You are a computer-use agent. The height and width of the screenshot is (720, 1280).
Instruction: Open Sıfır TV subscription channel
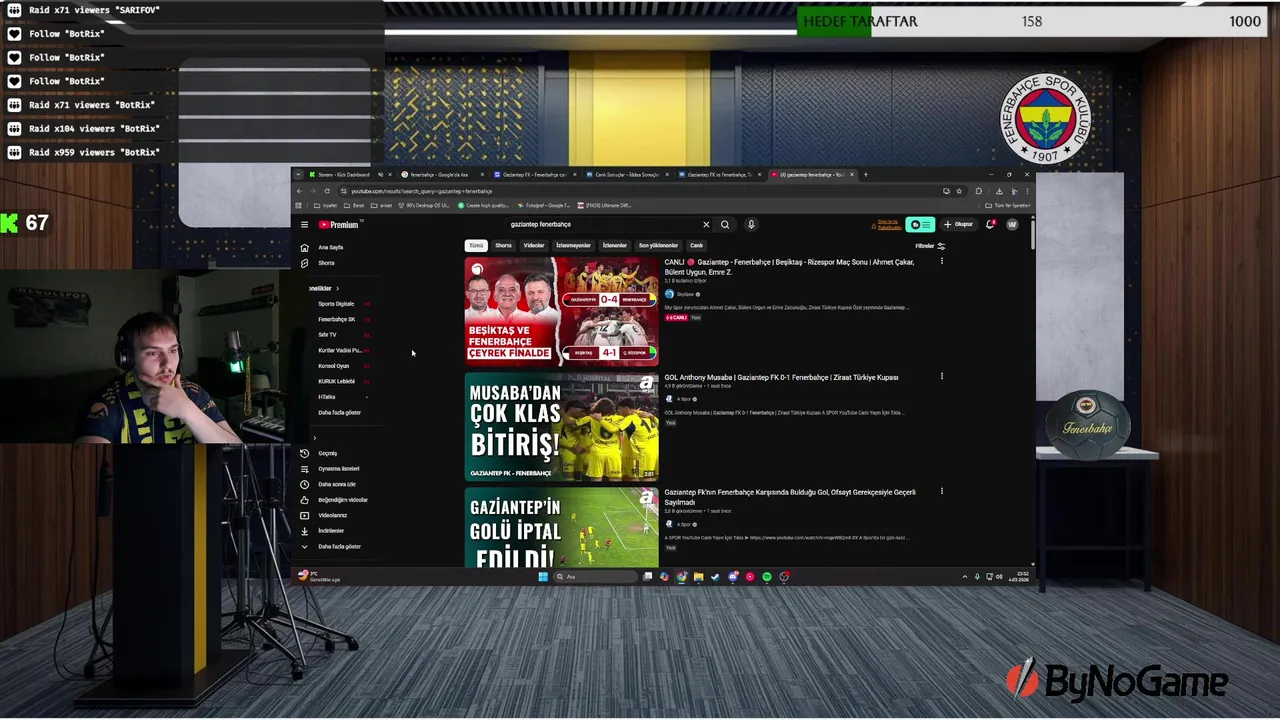click(327, 334)
